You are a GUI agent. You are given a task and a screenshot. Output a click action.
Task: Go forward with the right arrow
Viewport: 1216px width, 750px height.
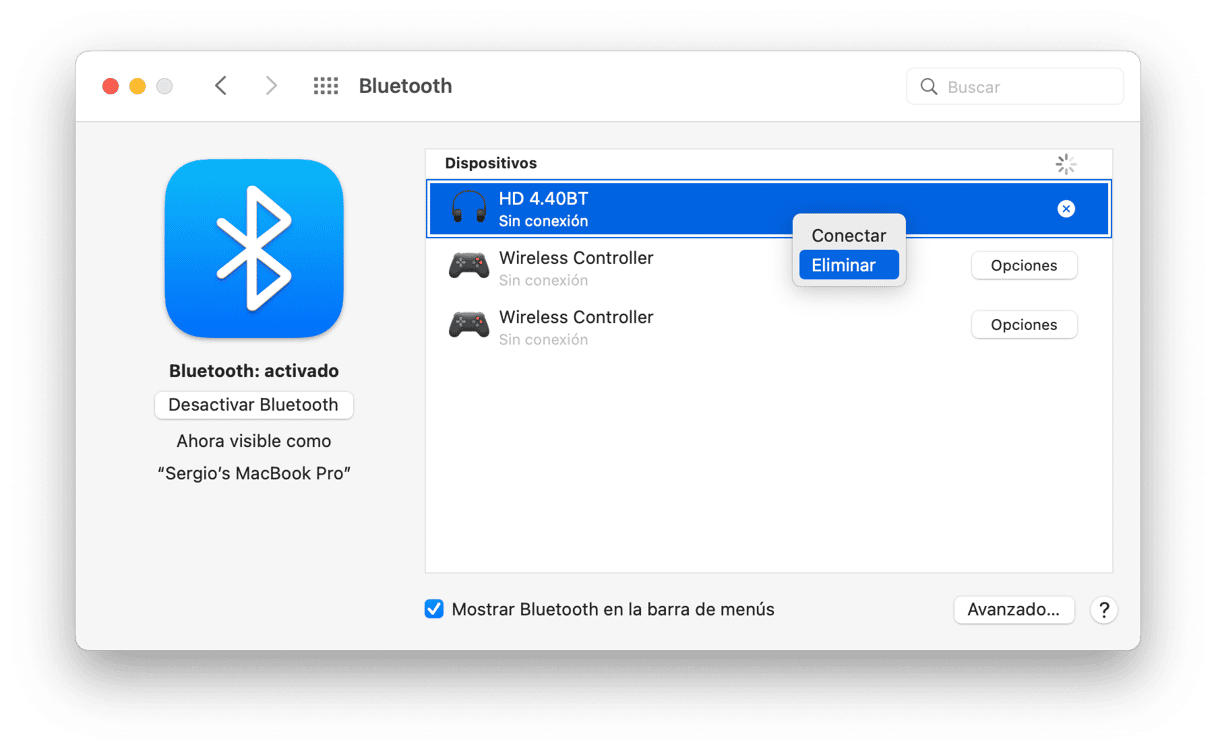click(x=271, y=86)
